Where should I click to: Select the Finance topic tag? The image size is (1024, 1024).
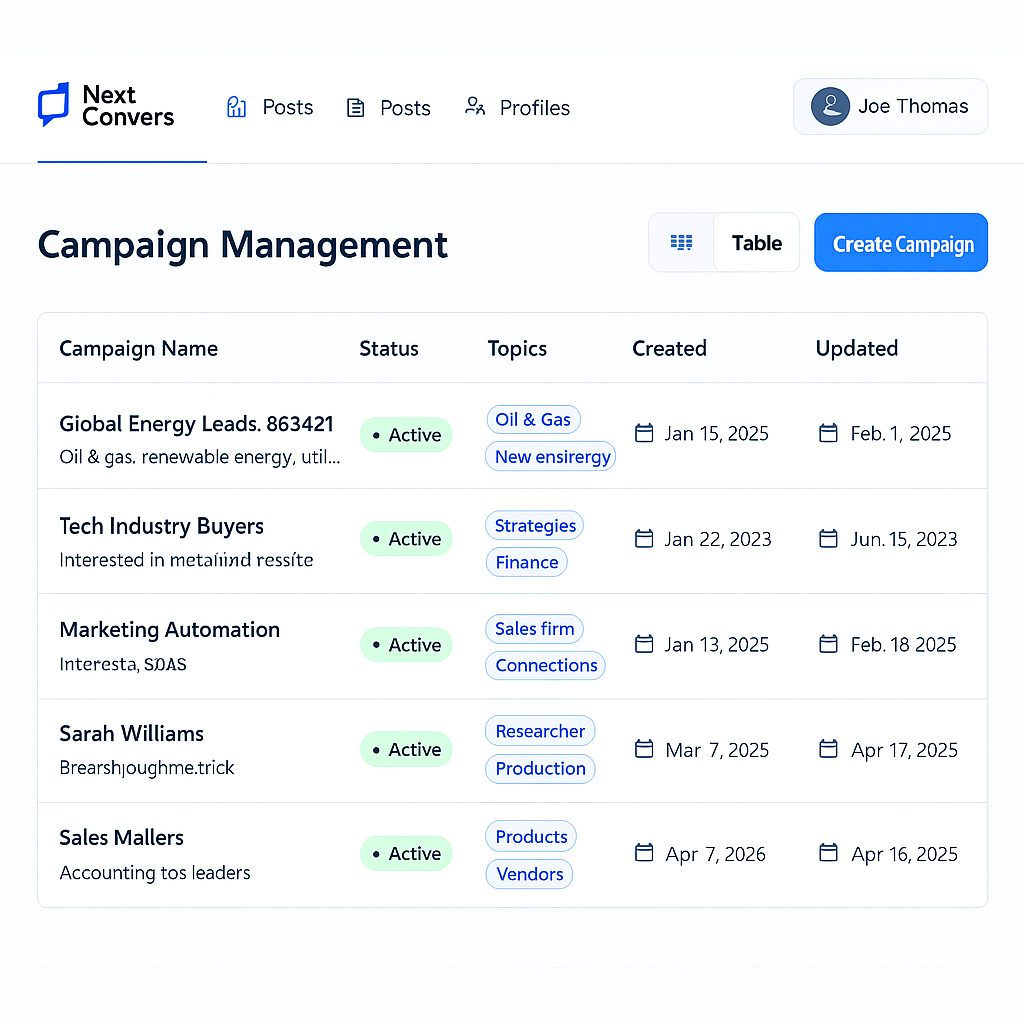coord(526,562)
